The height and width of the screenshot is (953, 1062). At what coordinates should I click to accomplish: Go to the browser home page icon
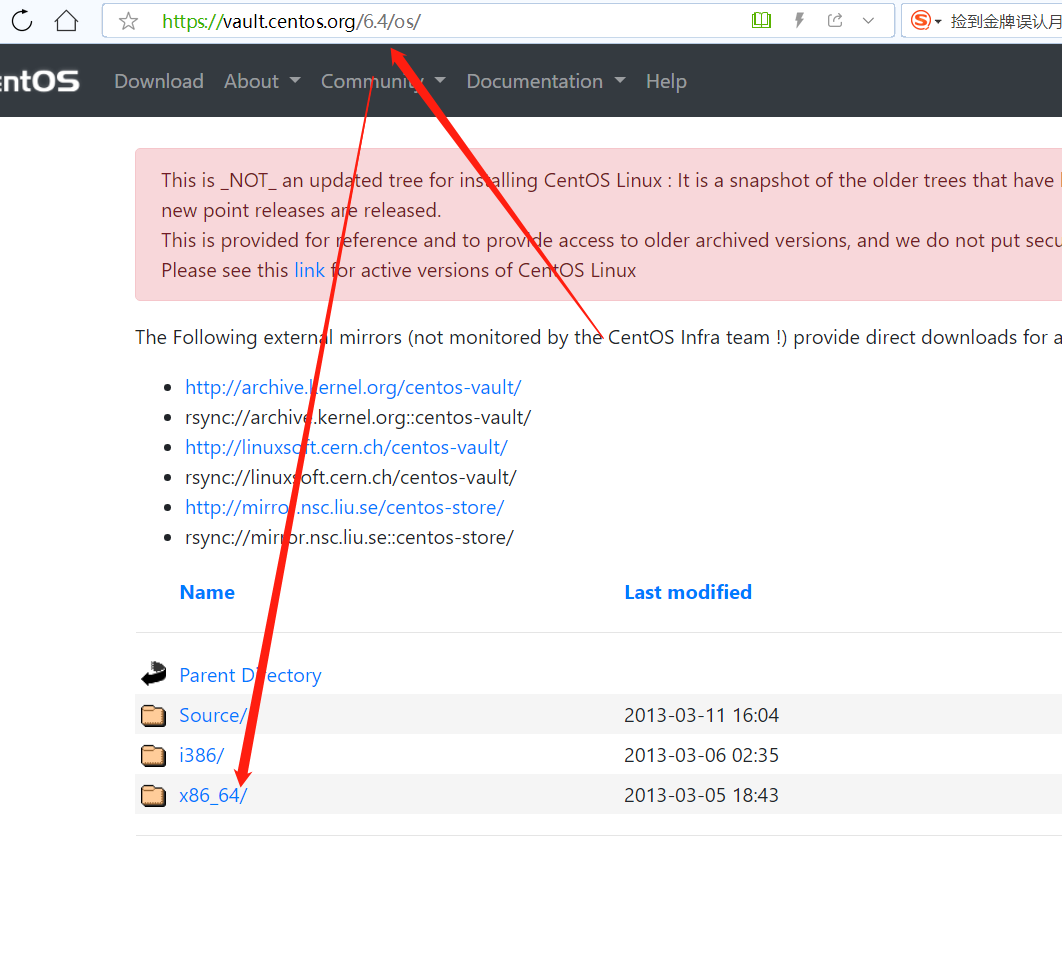point(66,21)
